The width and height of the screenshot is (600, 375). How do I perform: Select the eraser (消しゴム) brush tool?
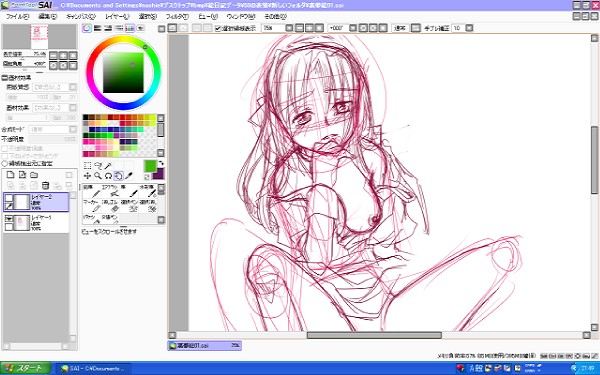pos(110,206)
